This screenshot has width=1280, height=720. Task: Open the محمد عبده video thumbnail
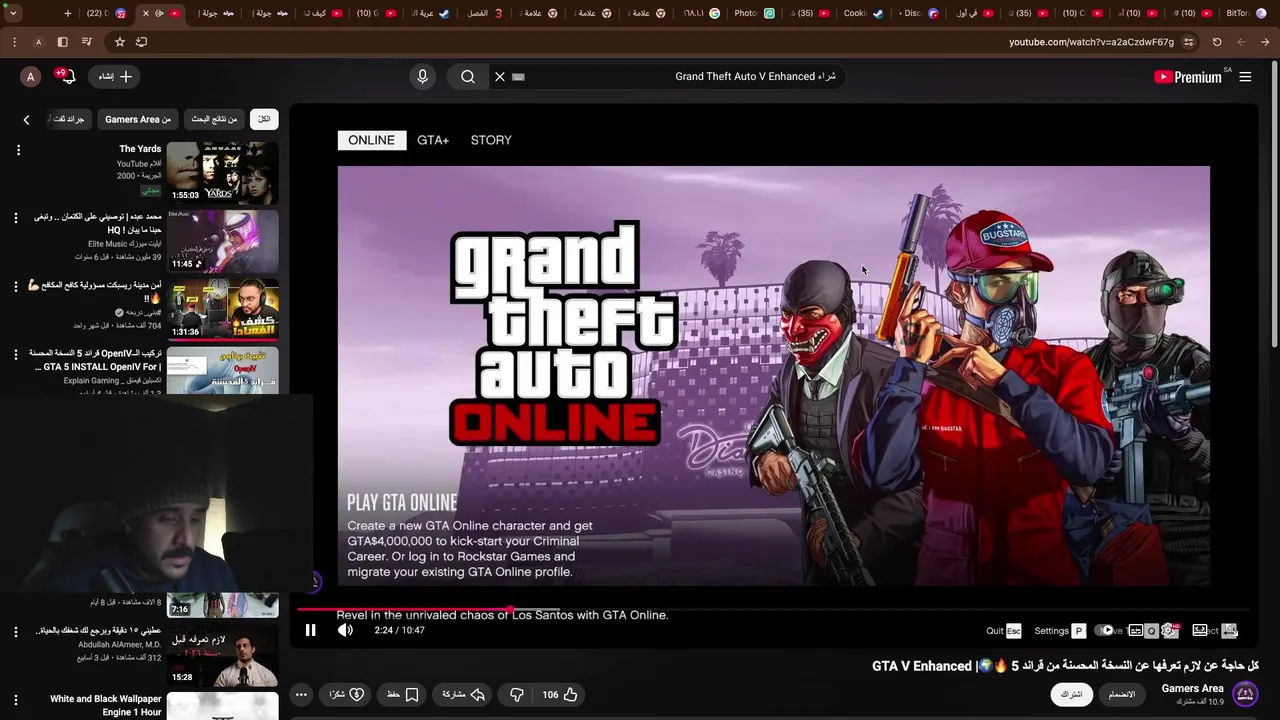pos(222,241)
